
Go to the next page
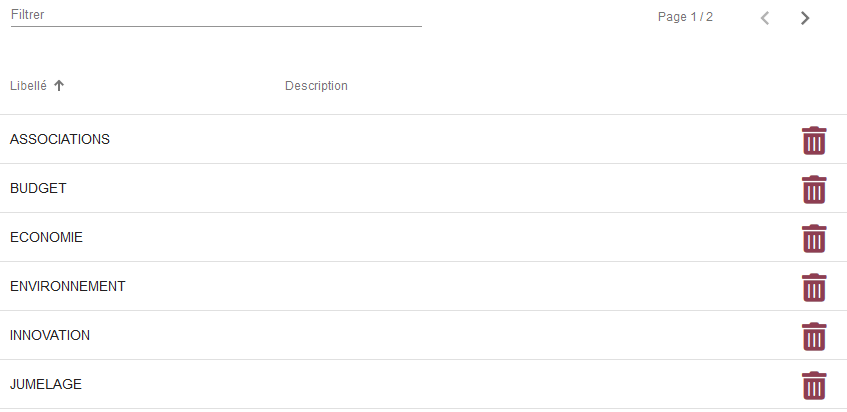pyautogui.click(x=804, y=18)
